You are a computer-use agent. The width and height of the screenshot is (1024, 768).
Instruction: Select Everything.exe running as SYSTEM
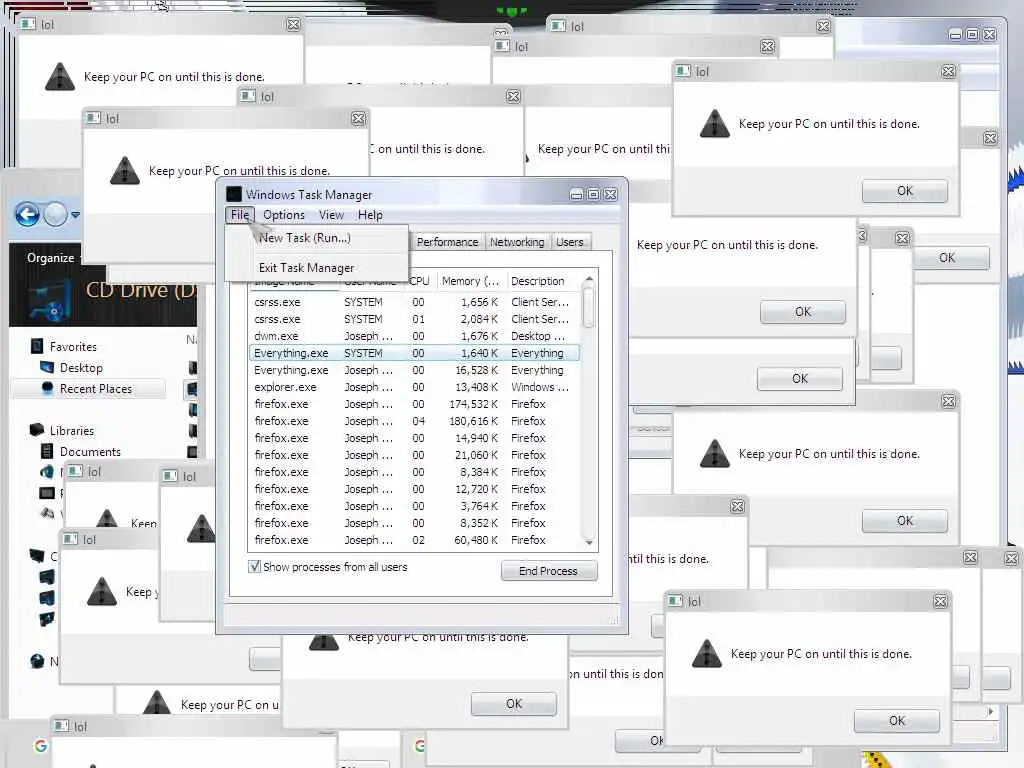414,353
